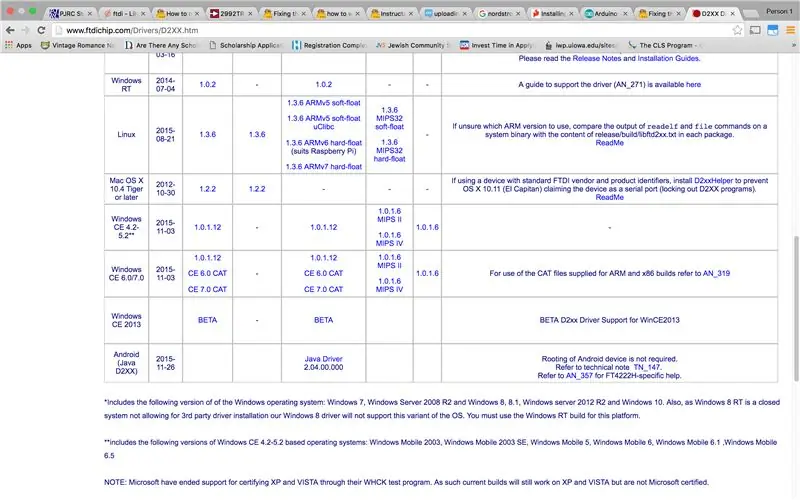Open the iwp.uiowa.edu/sites bookmark

pyautogui.click(x=580, y=45)
